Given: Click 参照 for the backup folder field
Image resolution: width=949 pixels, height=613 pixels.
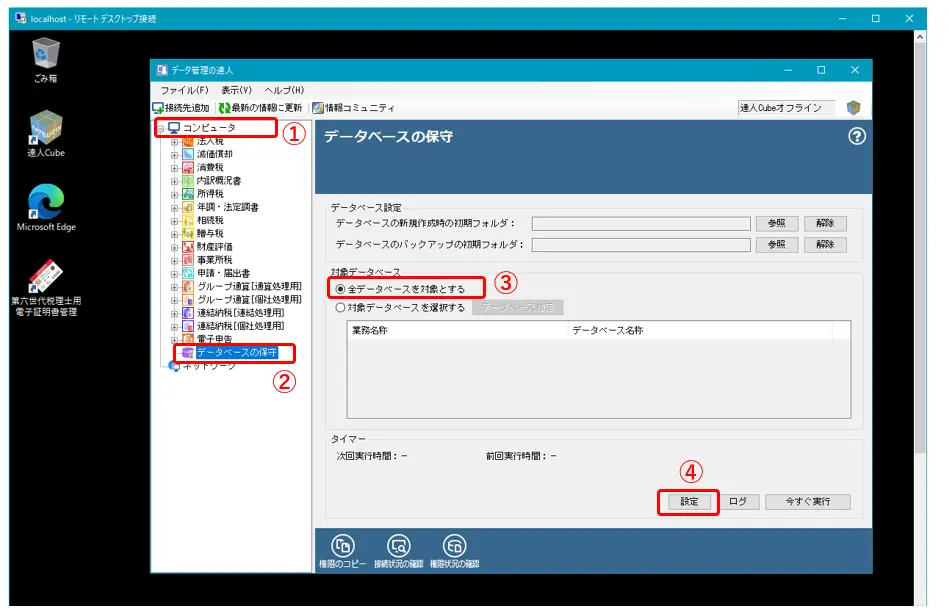Looking at the screenshot, I should [x=776, y=245].
